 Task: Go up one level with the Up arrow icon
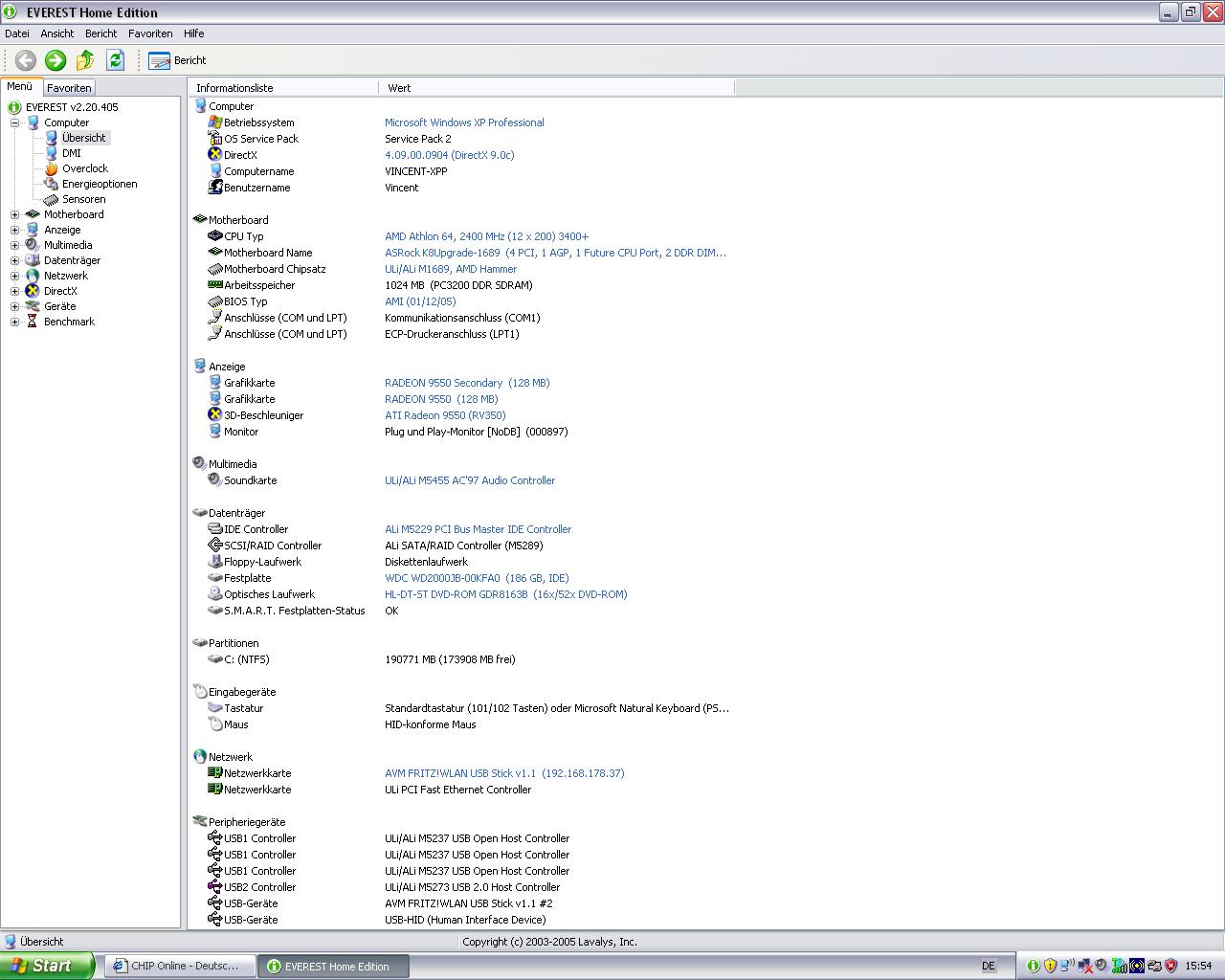coord(85,60)
